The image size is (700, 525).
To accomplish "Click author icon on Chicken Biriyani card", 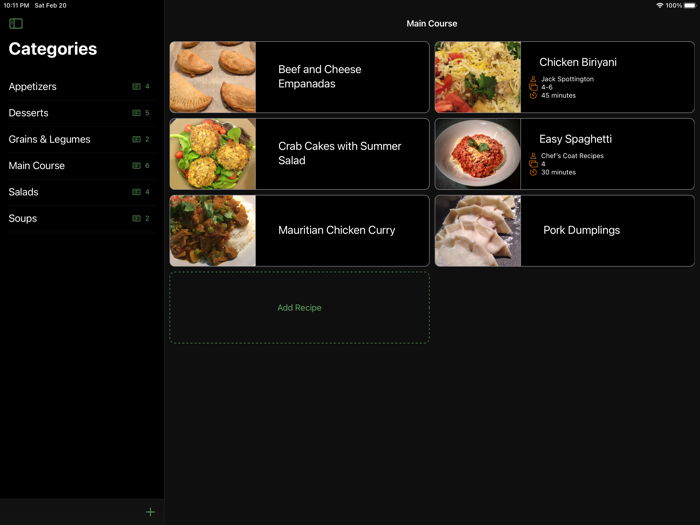I will click(533, 79).
